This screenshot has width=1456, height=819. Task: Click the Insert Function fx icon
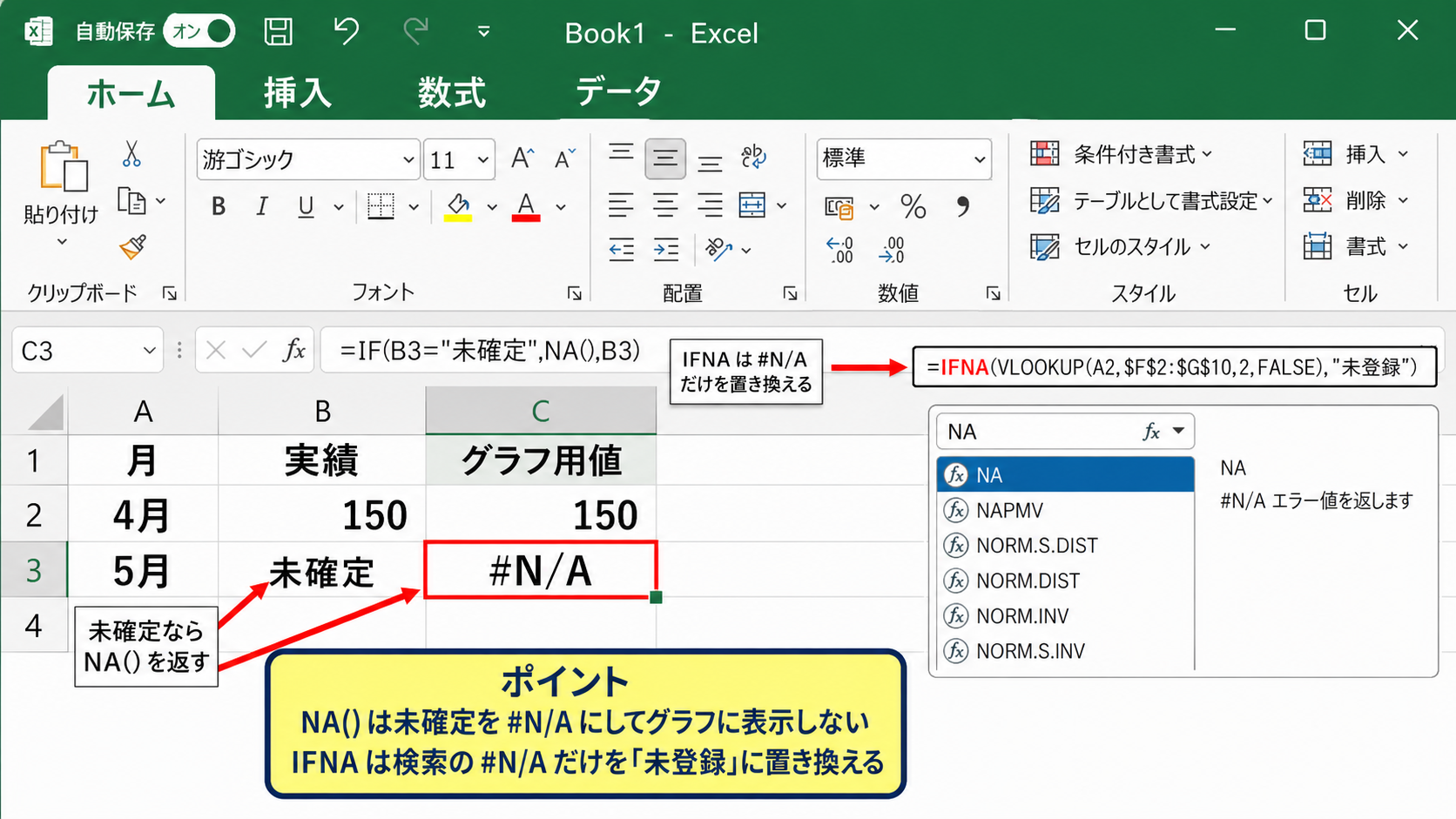click(x=294, y=351)
